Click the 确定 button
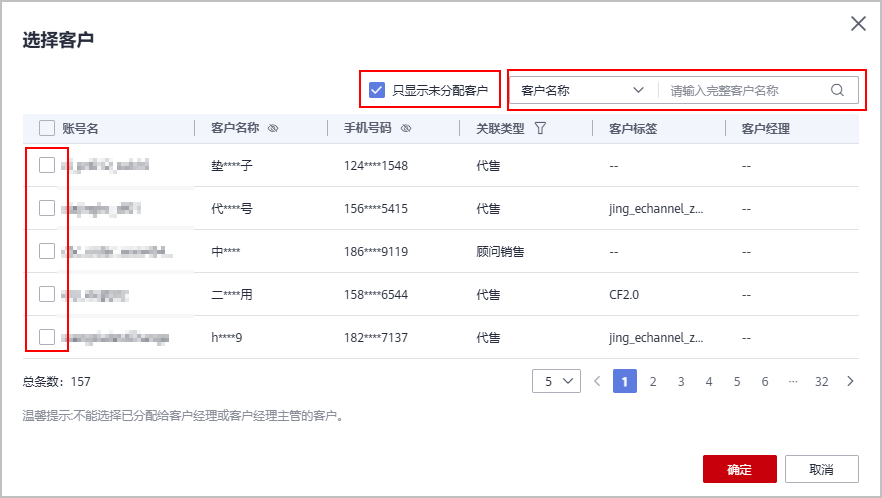 tap(739, 469)
